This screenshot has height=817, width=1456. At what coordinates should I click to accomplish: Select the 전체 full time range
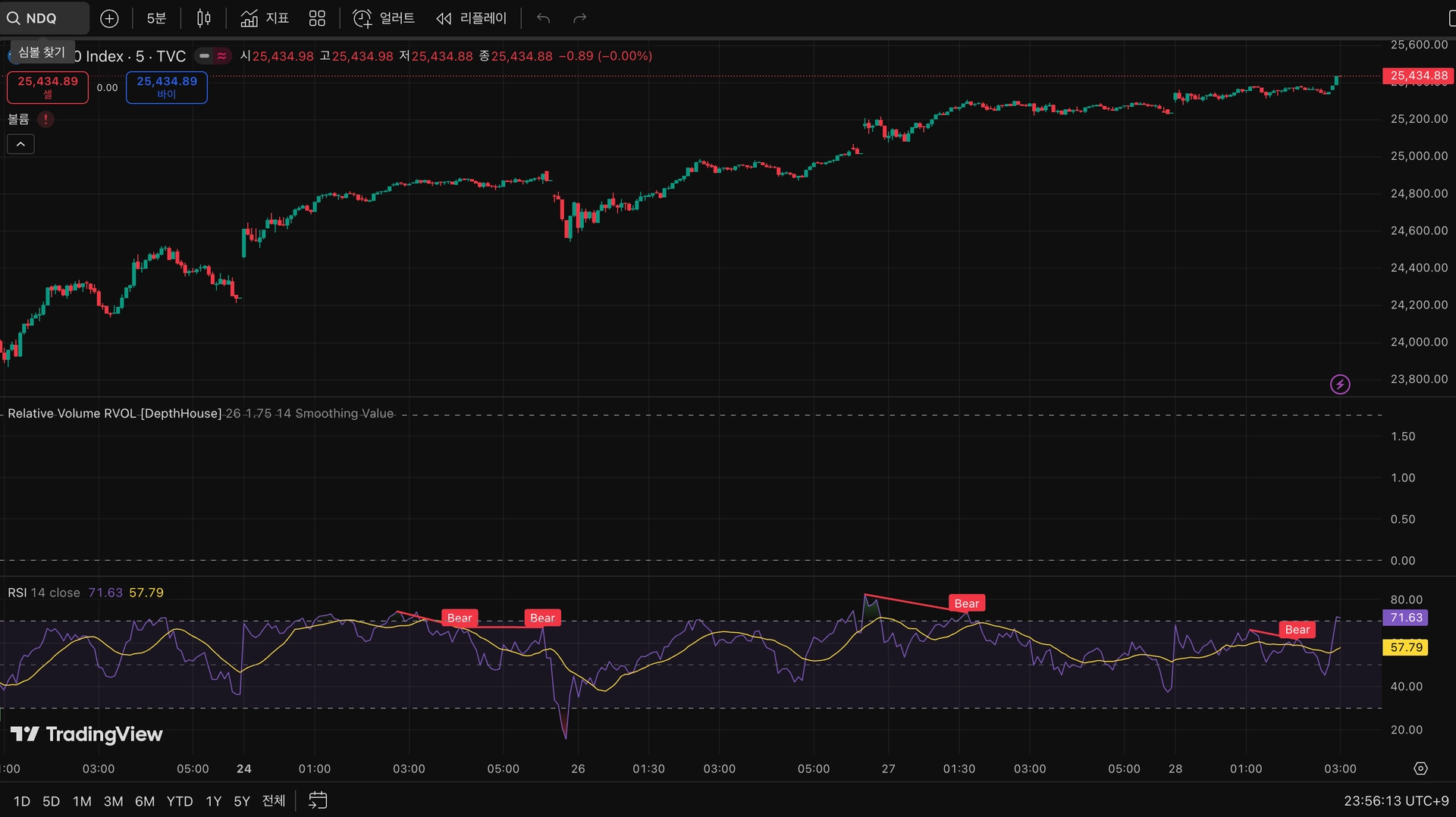tap(274, 801)
